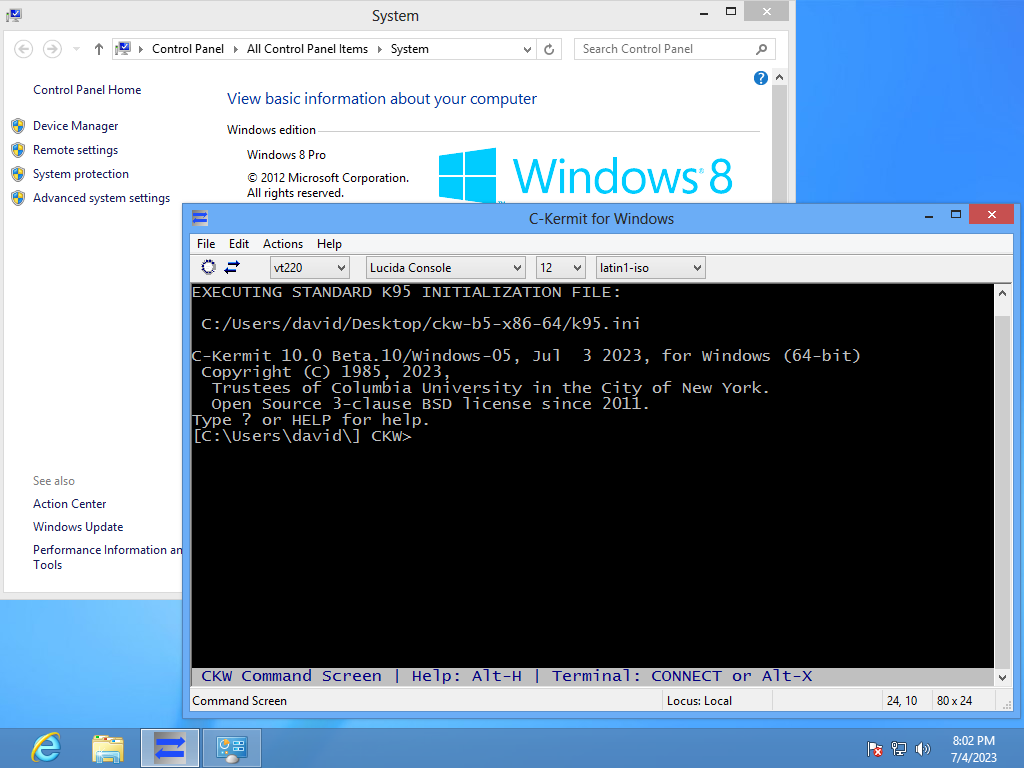Click the computer icon in the address bar
This screenshot has height=768, width=1024.
tap(123, 48)
